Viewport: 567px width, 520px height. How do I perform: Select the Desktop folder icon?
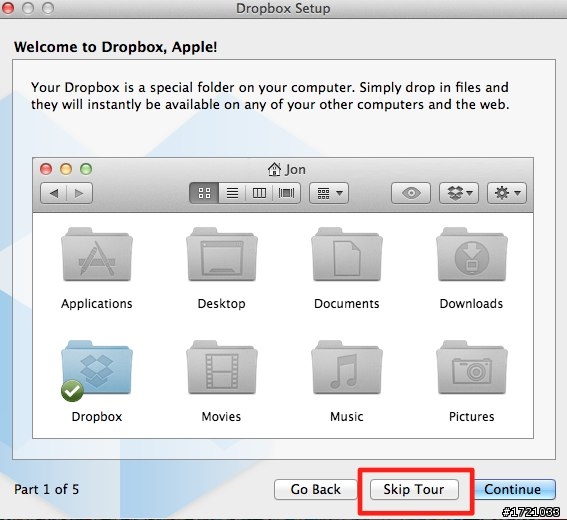222,255
